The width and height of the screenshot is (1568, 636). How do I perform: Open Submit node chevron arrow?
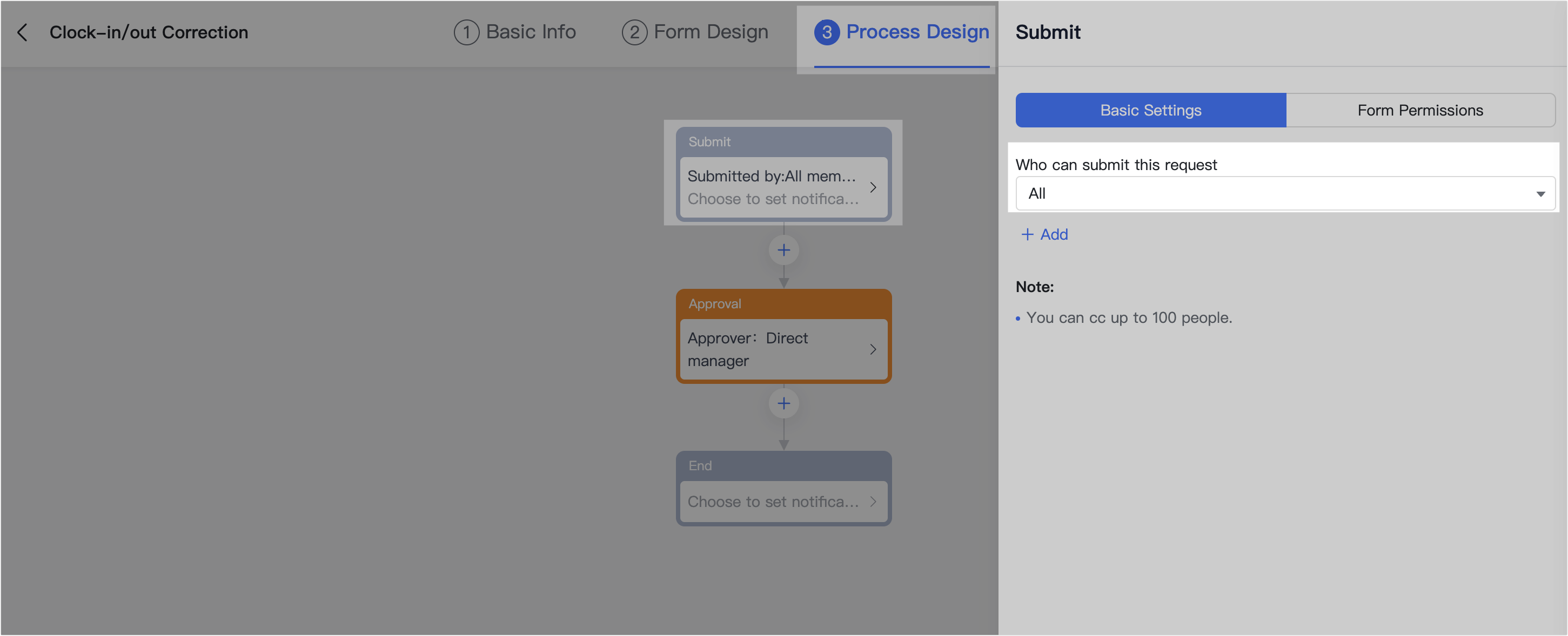(873, 187)
